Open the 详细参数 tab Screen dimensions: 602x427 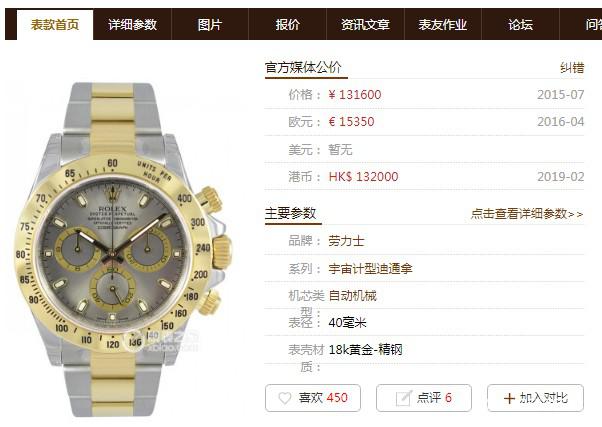click(132, 25)
